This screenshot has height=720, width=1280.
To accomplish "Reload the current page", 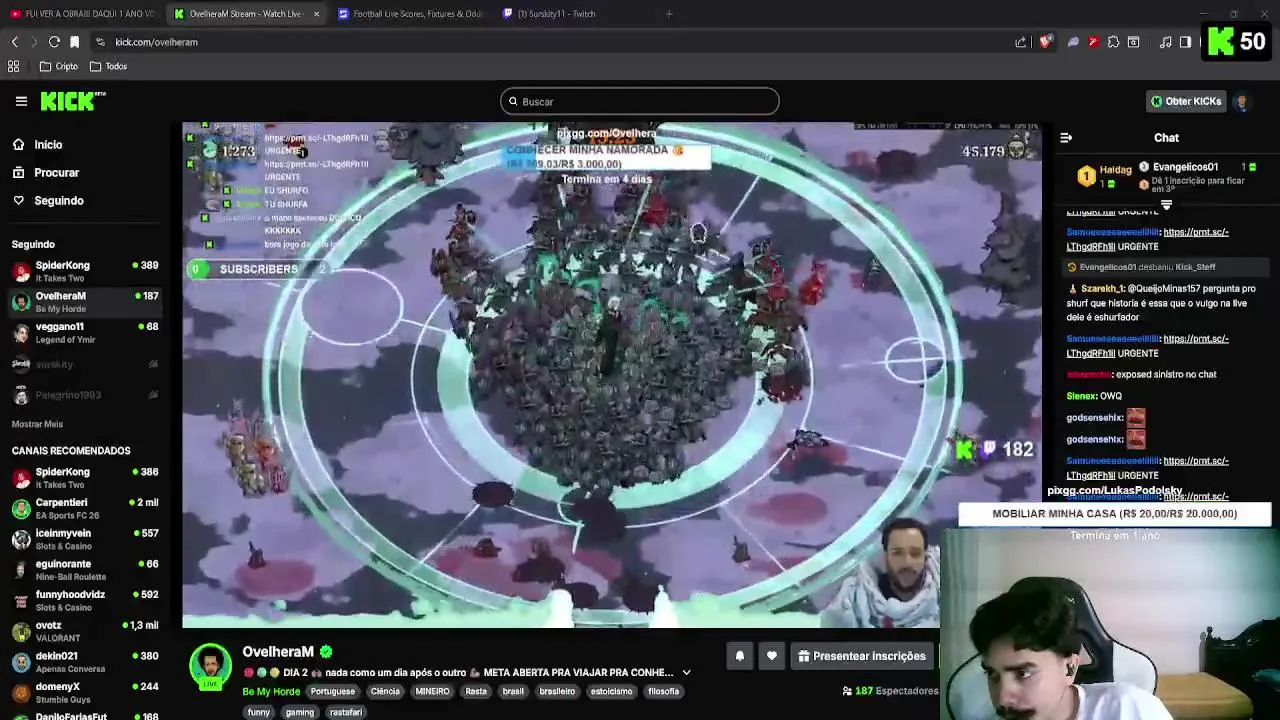I will (54, 42).
